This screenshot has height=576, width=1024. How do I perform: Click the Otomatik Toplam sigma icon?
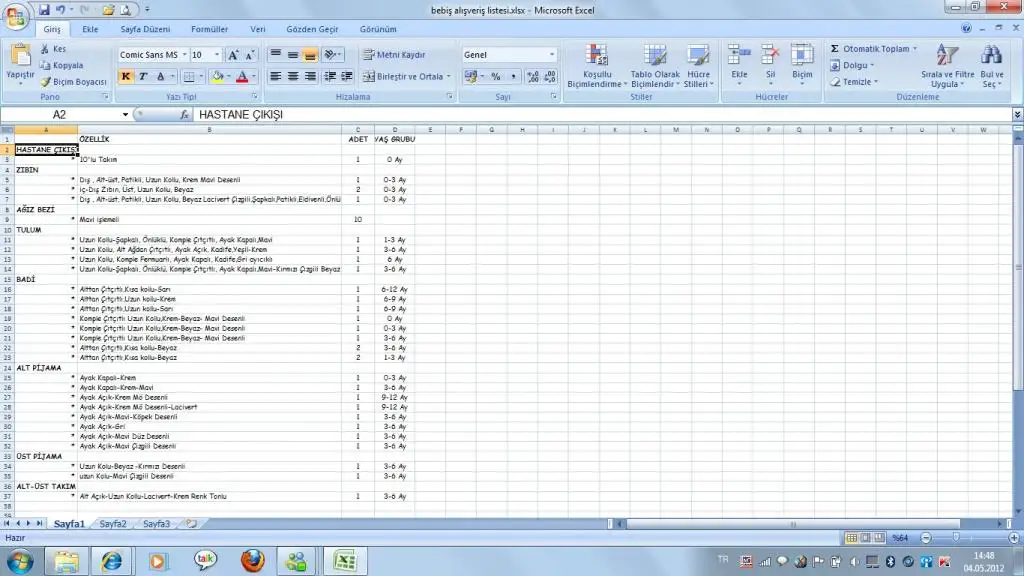point(835,48)
